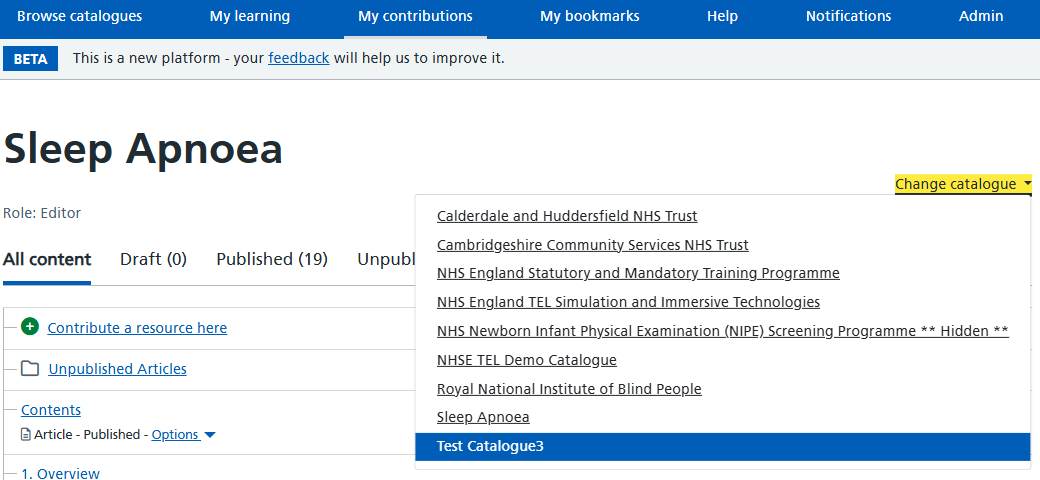Click the Sleep Apnoea page heading
The height and width of the screenshot is (480, 1040).
click(143, 149)
